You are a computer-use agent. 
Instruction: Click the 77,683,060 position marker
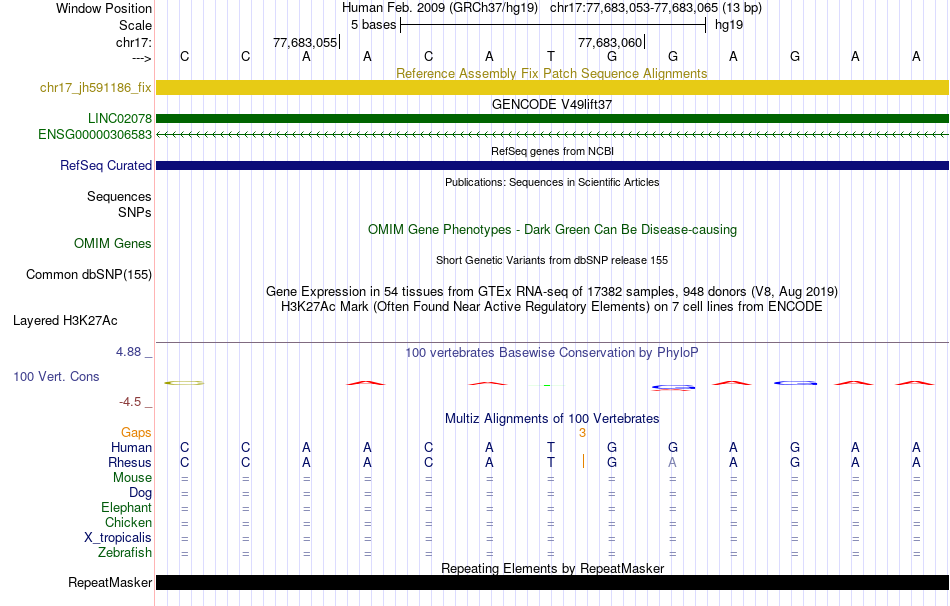coord(611,42)
